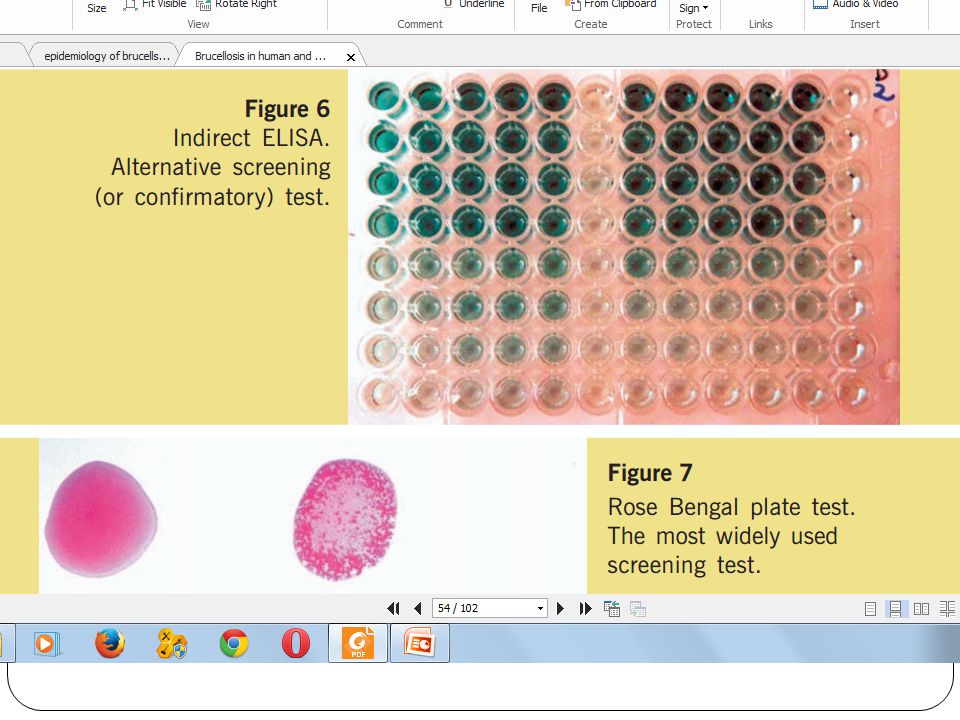Open the media player taskbar icon
Screen dimensions: 960x720
(x=47, y=643)
